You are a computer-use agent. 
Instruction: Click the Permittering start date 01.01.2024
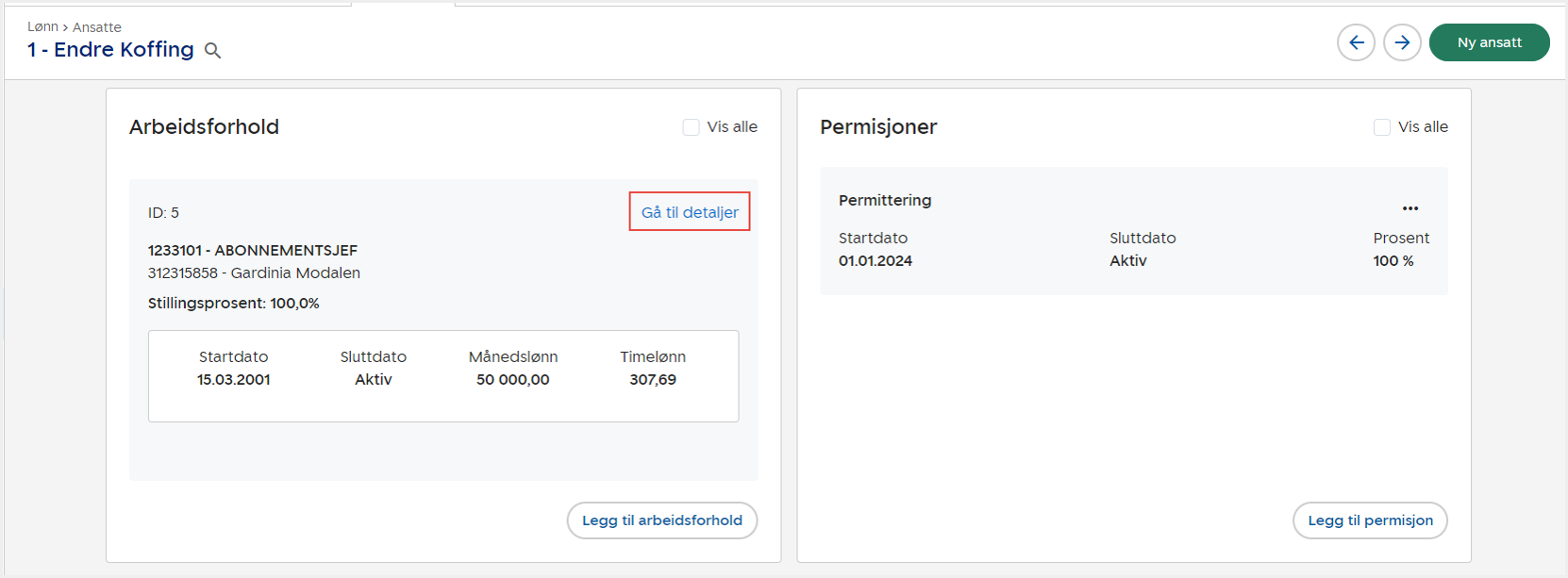[x=876, y=261]
